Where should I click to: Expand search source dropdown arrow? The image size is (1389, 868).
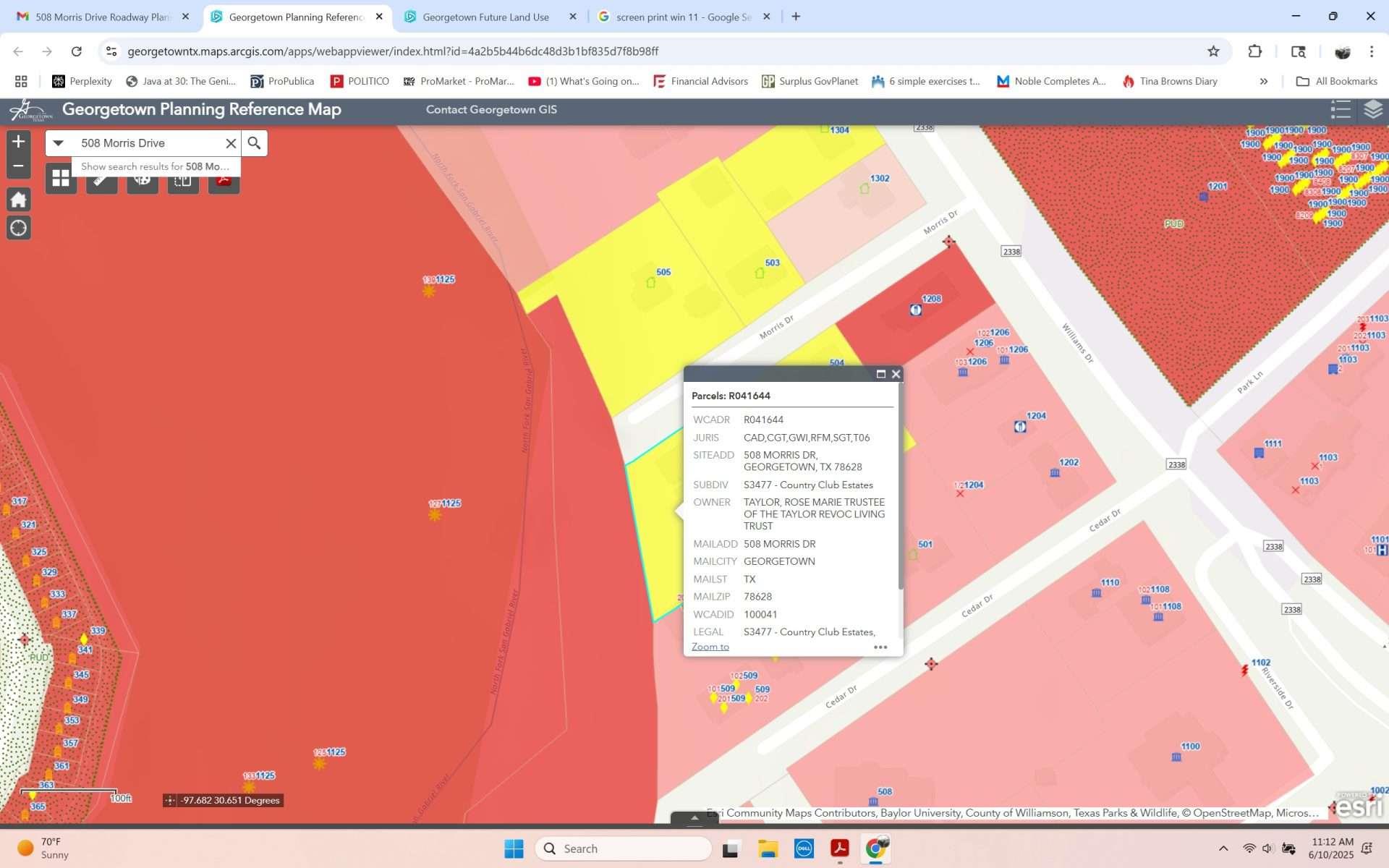tap(59, 143)
